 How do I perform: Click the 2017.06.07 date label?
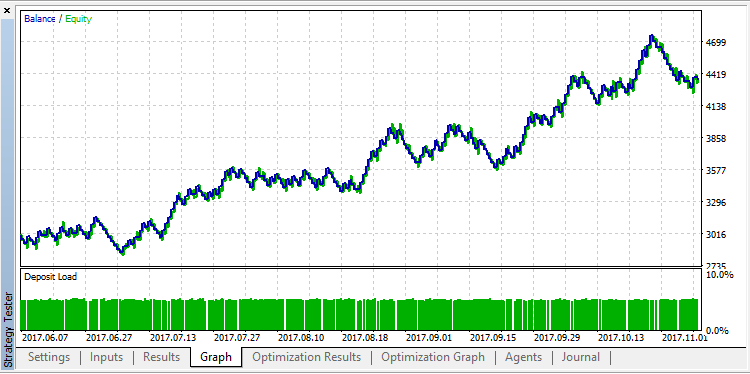(x=45, y=338)
